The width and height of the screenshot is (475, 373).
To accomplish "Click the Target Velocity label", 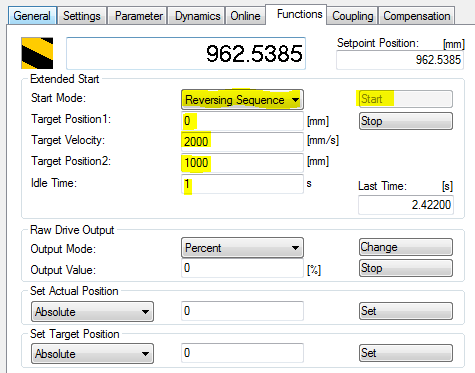I will click(68, 140).
